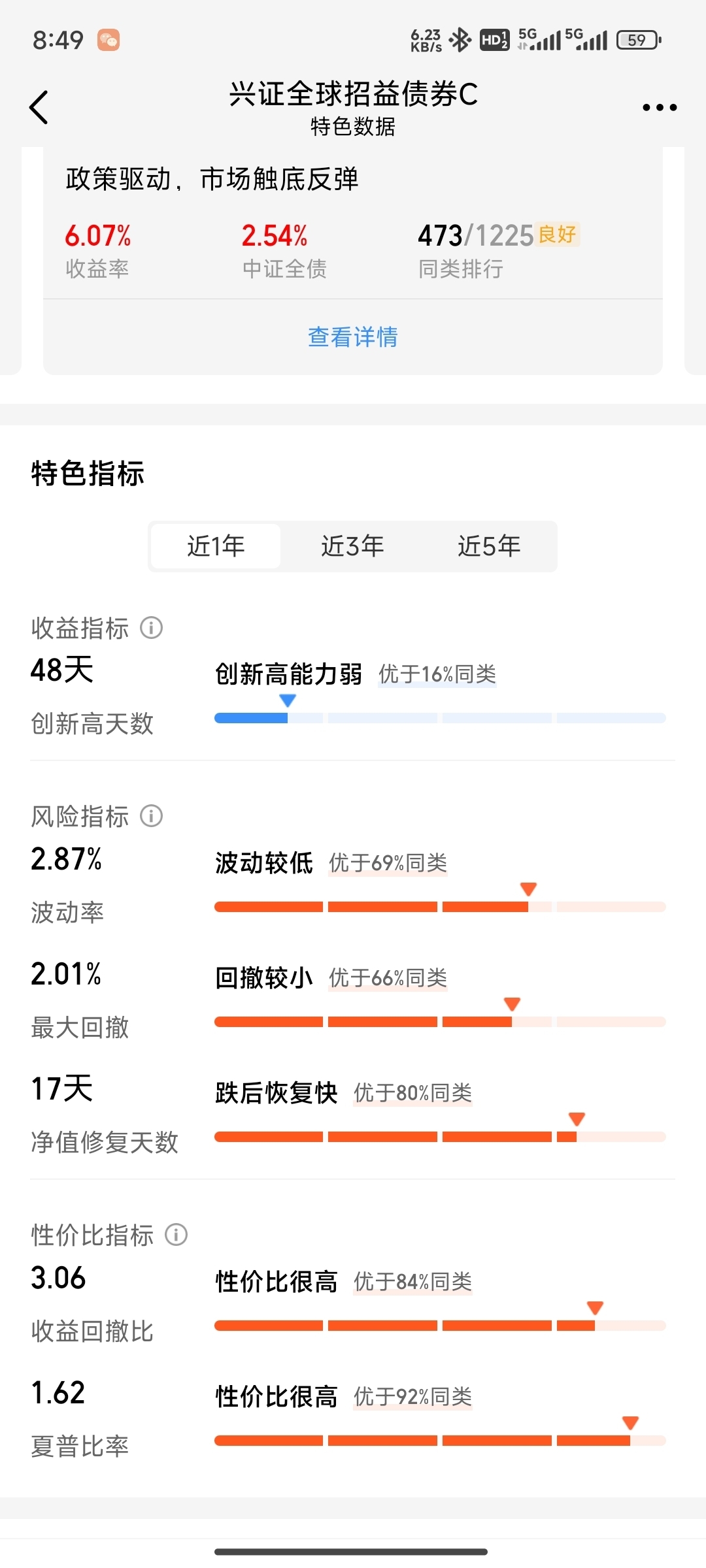The width and height of the screenshot is (706, 1568).
Task: Tap the 优于92%同类 label for 夏普比率
Action: click(412, 1397)
